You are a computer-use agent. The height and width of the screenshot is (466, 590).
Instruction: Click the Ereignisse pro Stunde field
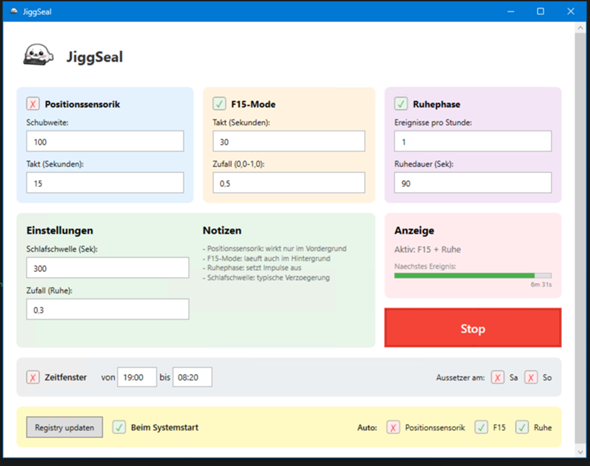coord(473,141)
